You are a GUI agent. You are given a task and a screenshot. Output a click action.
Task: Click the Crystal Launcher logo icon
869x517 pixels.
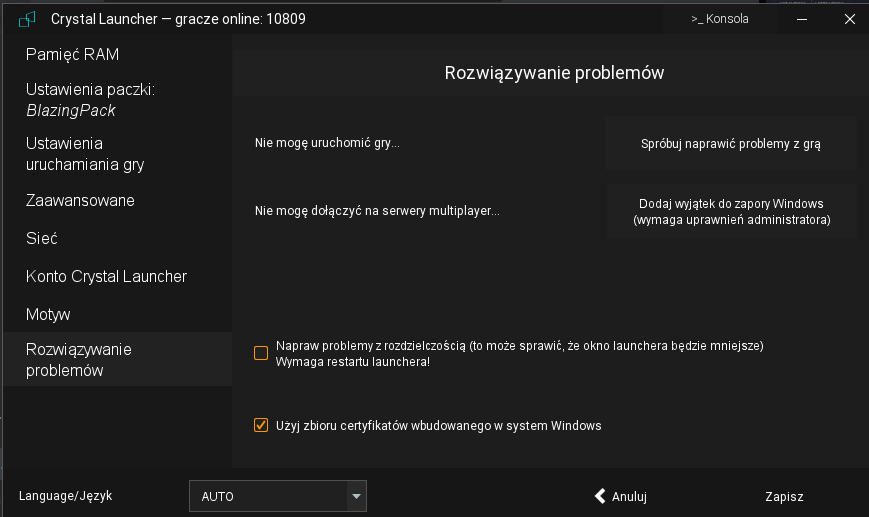pyautogui.click(x=27, y=19)
